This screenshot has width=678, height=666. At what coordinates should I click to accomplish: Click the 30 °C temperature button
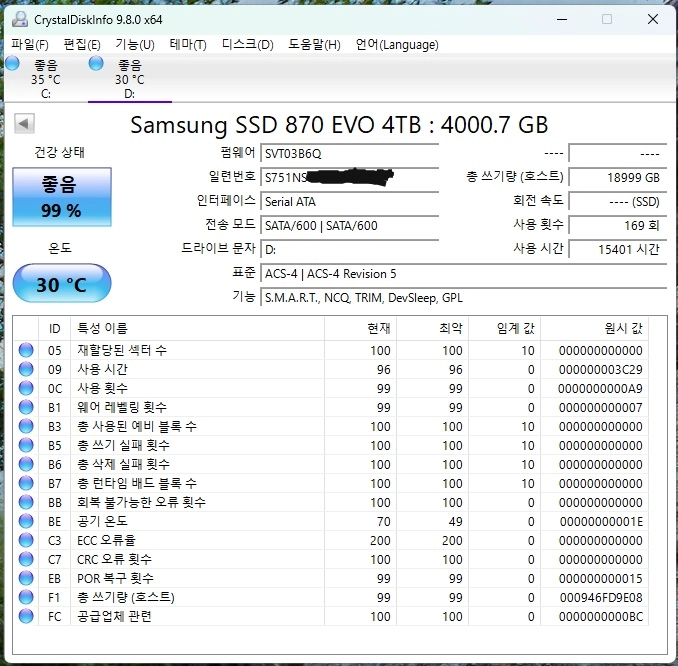click(x=62, y=283)
